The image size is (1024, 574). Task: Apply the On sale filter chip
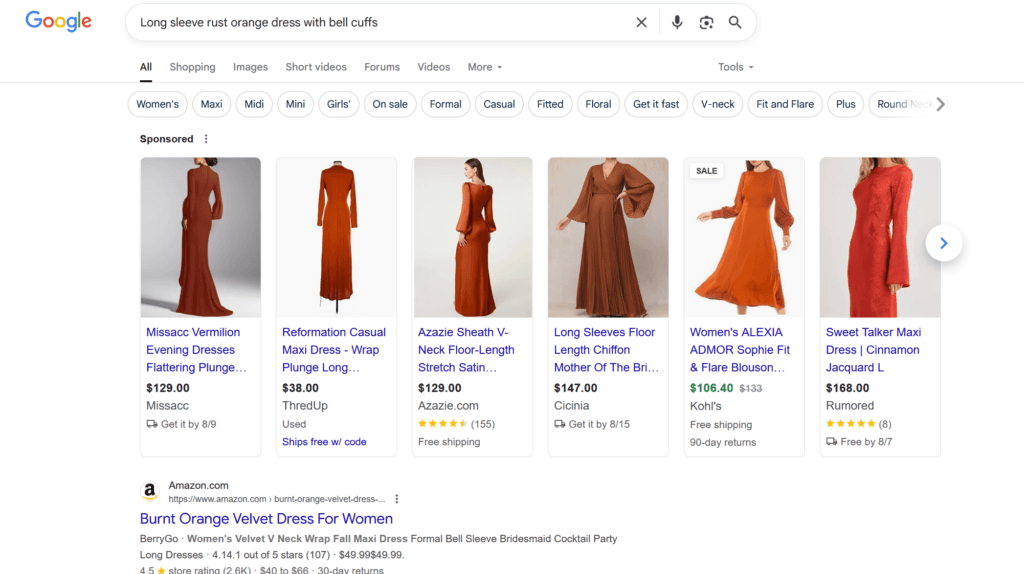coord(390,104)
